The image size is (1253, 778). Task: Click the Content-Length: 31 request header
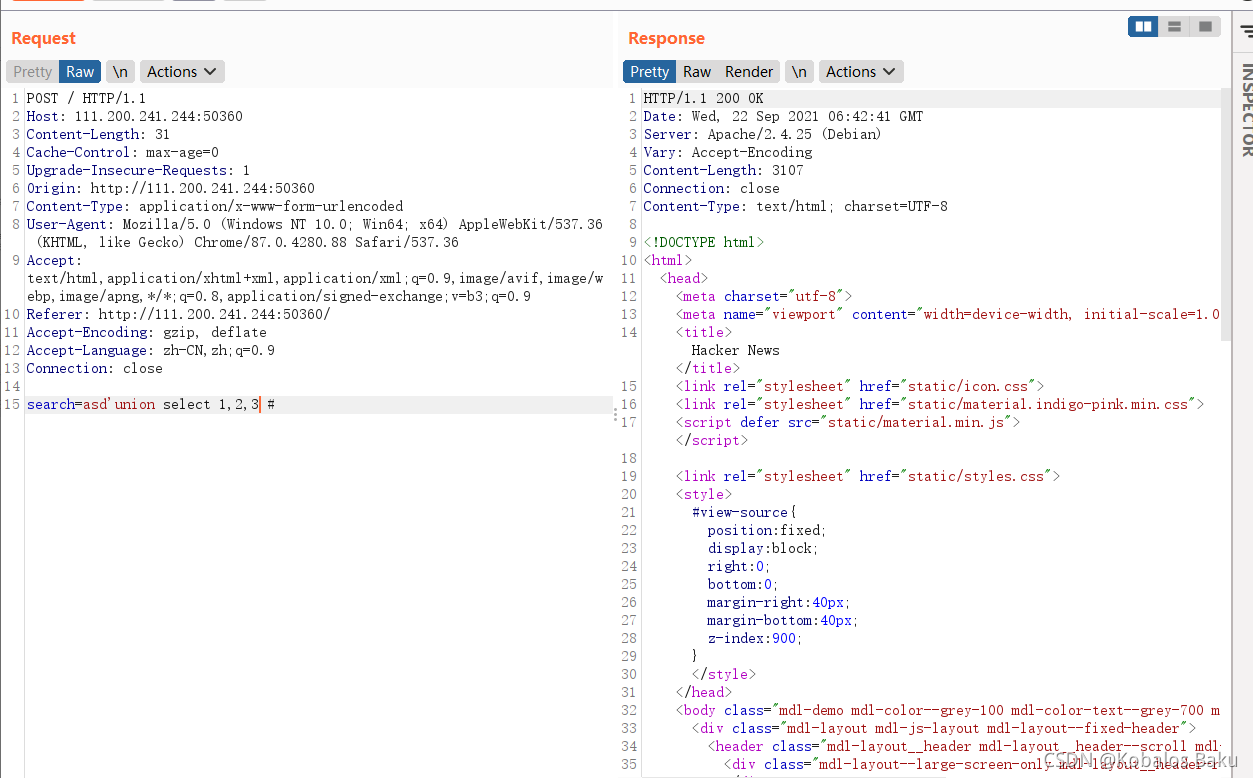pyautogui.click(x=98, y=134)
